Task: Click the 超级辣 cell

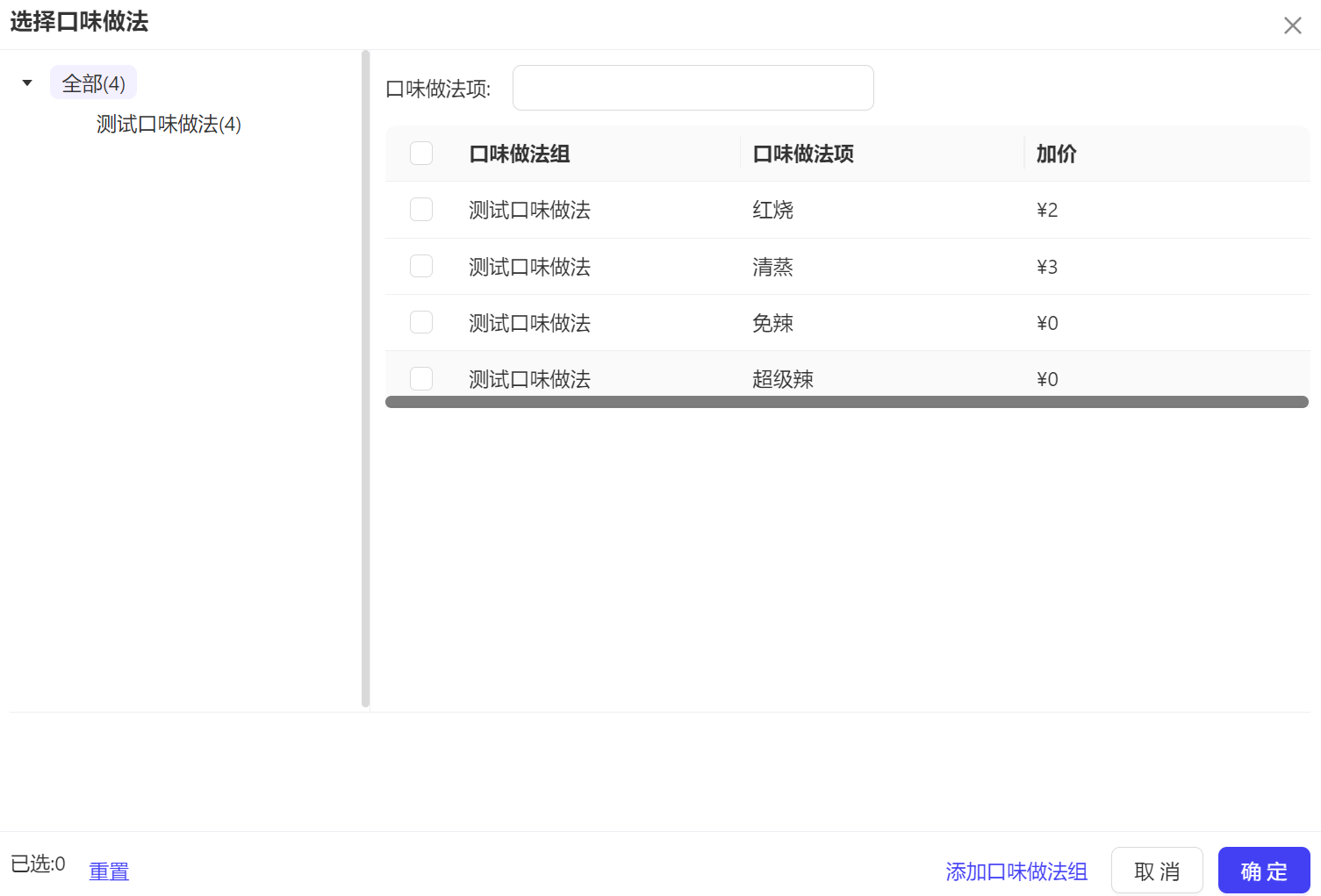Action: (x=783, y=379)
